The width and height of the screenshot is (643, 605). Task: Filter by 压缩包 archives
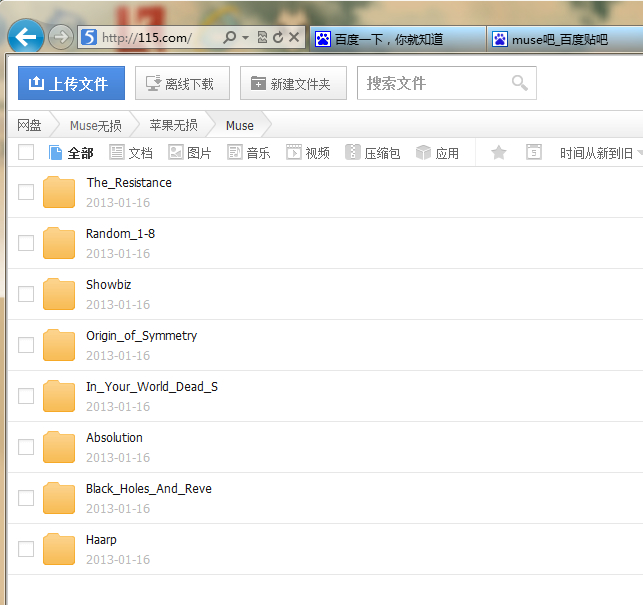pos(372,153)
